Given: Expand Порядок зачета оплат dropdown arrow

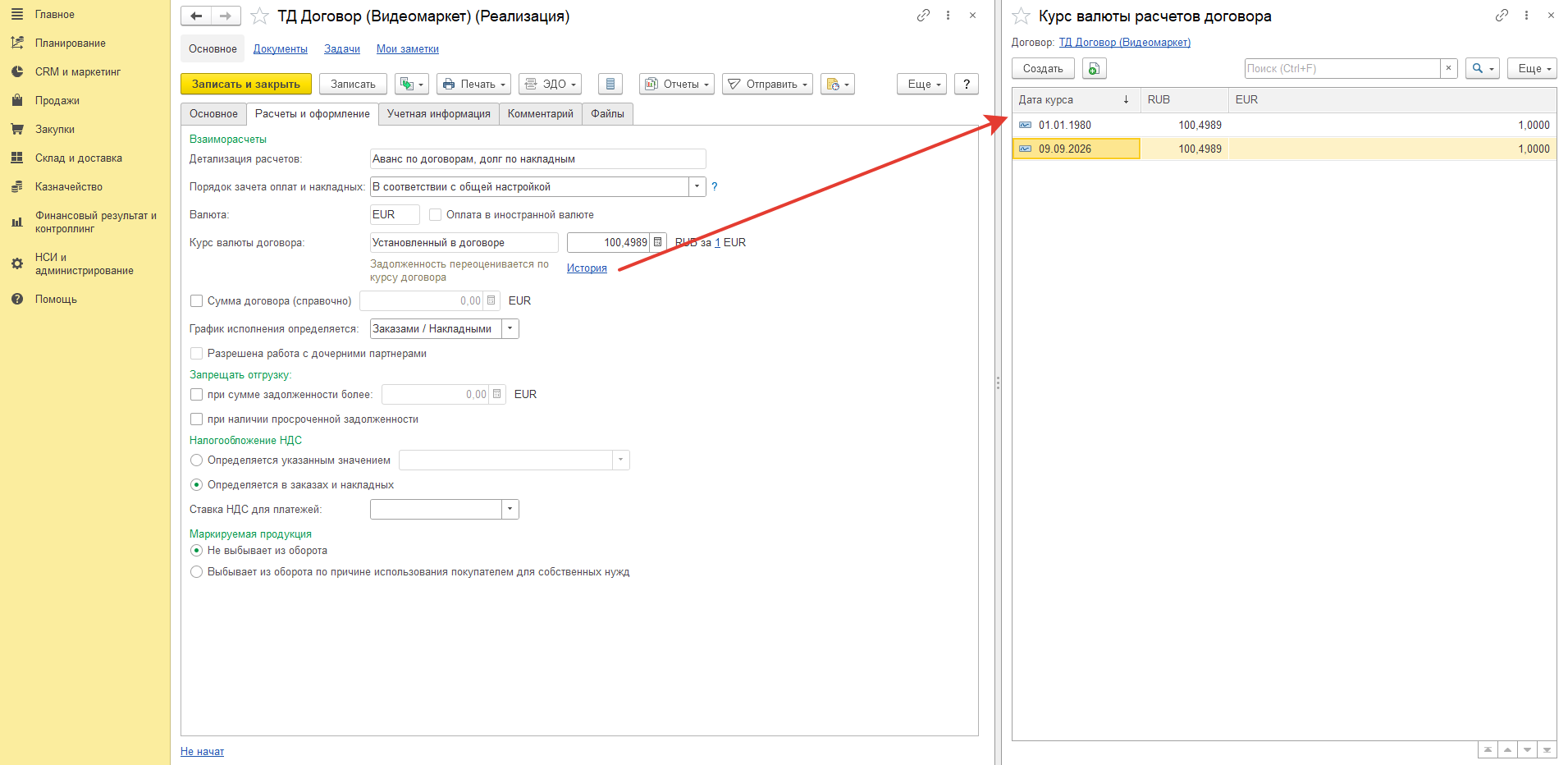Looking at the screenshot, I should click(x=697, y=186).
